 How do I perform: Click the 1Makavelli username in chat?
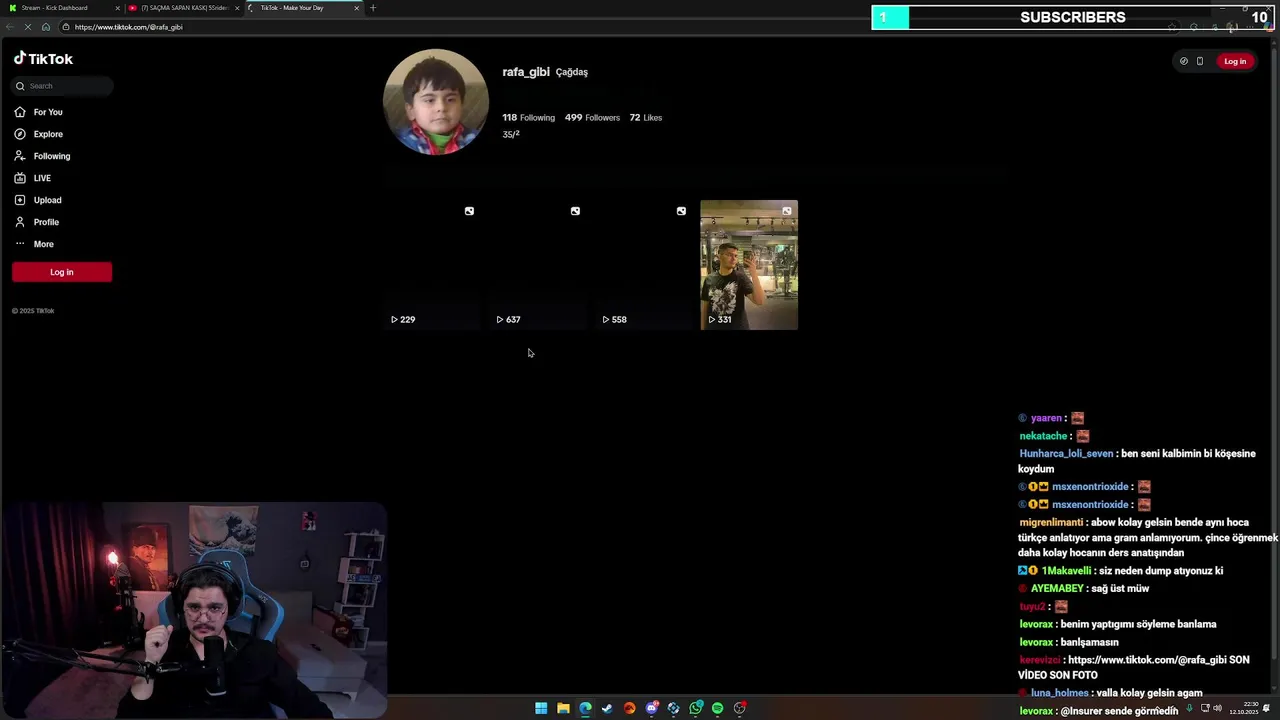click(1066, 571)
